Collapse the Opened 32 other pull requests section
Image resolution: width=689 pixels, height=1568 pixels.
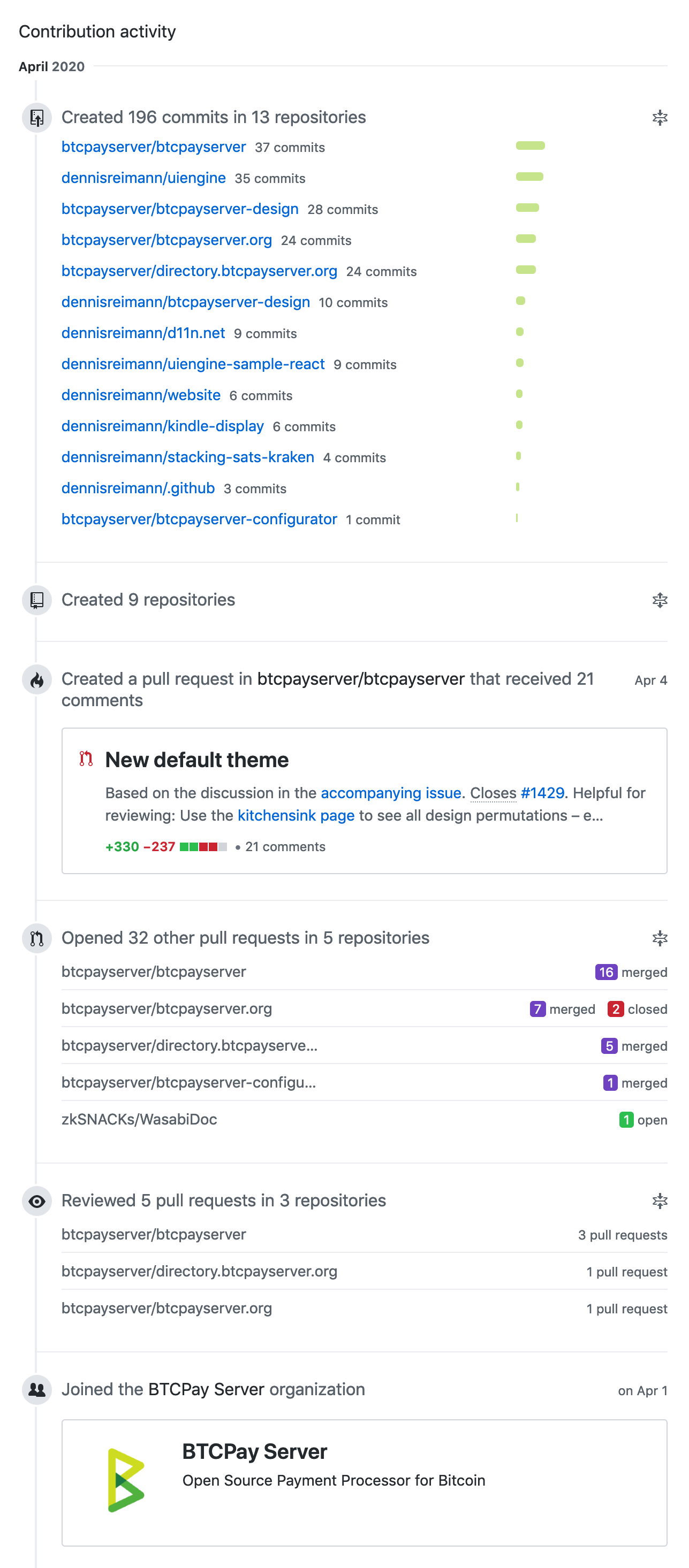659,938
